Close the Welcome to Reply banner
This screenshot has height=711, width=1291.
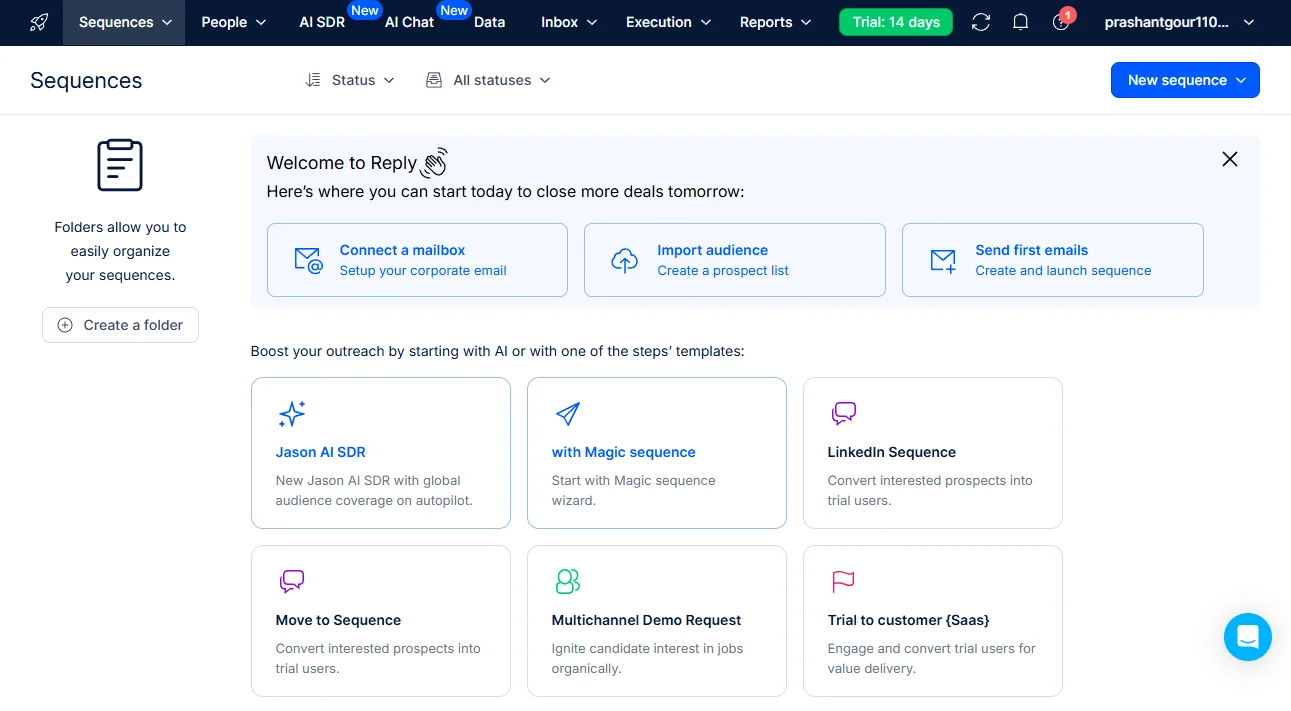(x=1230, y=159)
